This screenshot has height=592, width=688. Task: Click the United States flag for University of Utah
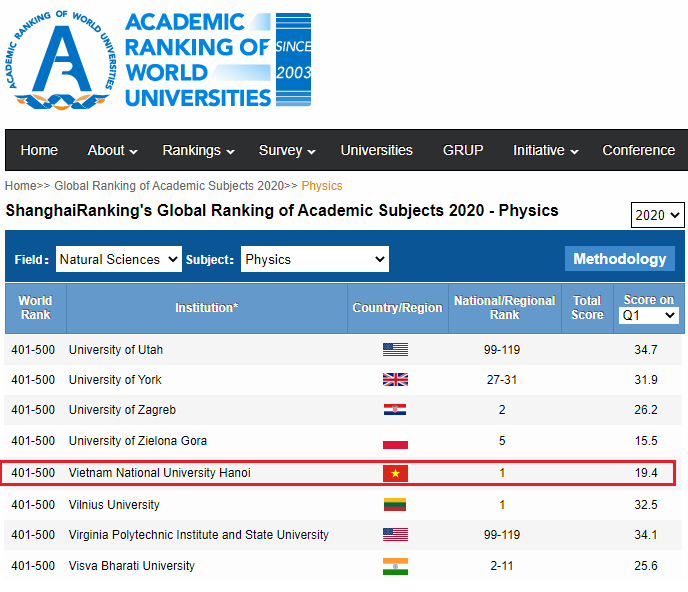(x=395, y=350)
